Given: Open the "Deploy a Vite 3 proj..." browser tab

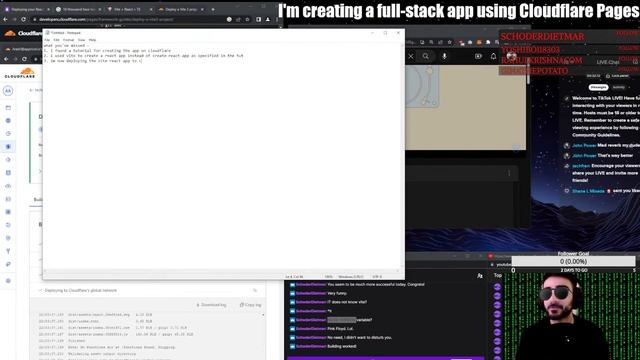Looking at the screenshot, I should [181, 9].
